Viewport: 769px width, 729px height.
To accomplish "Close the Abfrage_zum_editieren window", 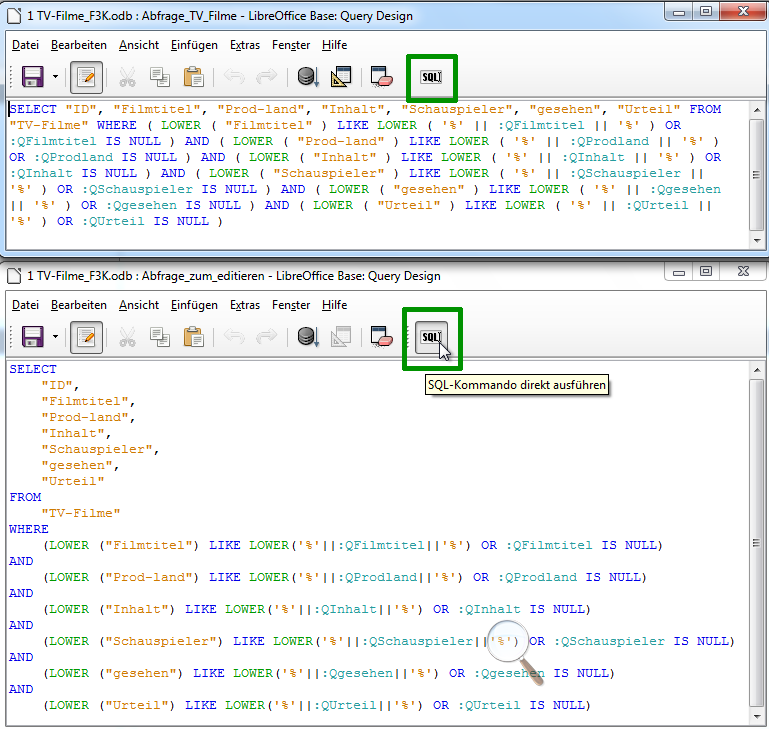I will point(743,271).
